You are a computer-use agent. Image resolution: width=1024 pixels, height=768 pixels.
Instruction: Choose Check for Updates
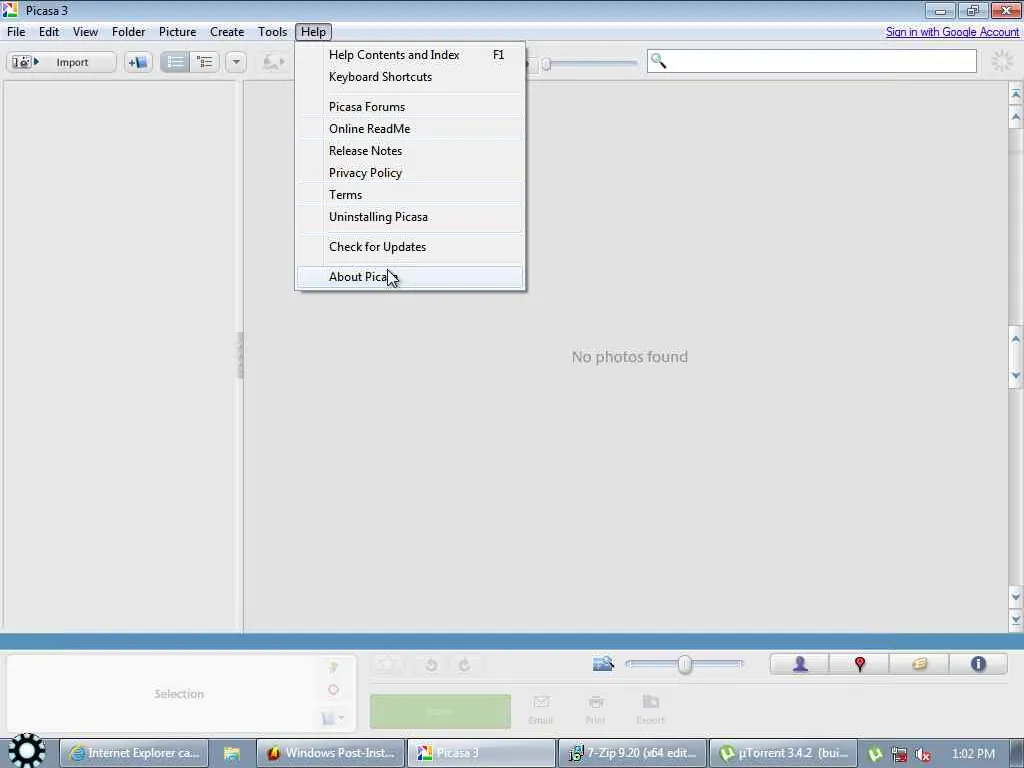click(x=410, y=247)
